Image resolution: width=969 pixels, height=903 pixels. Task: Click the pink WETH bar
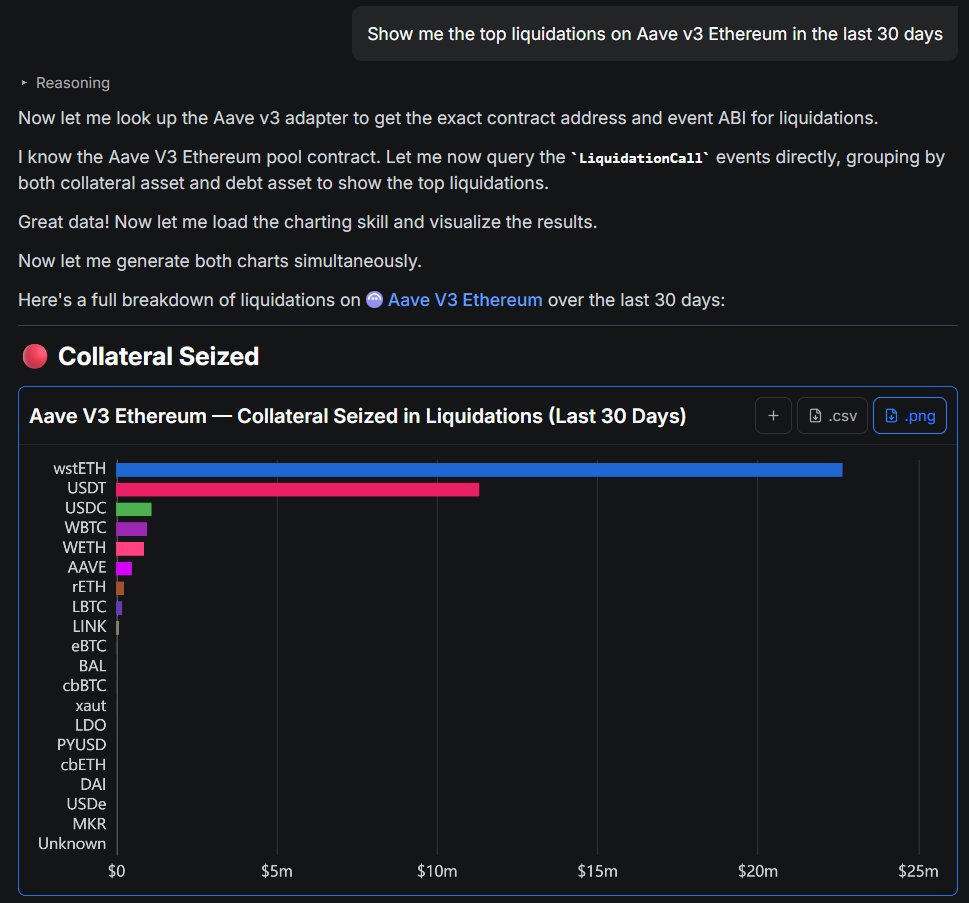(130, 548)
